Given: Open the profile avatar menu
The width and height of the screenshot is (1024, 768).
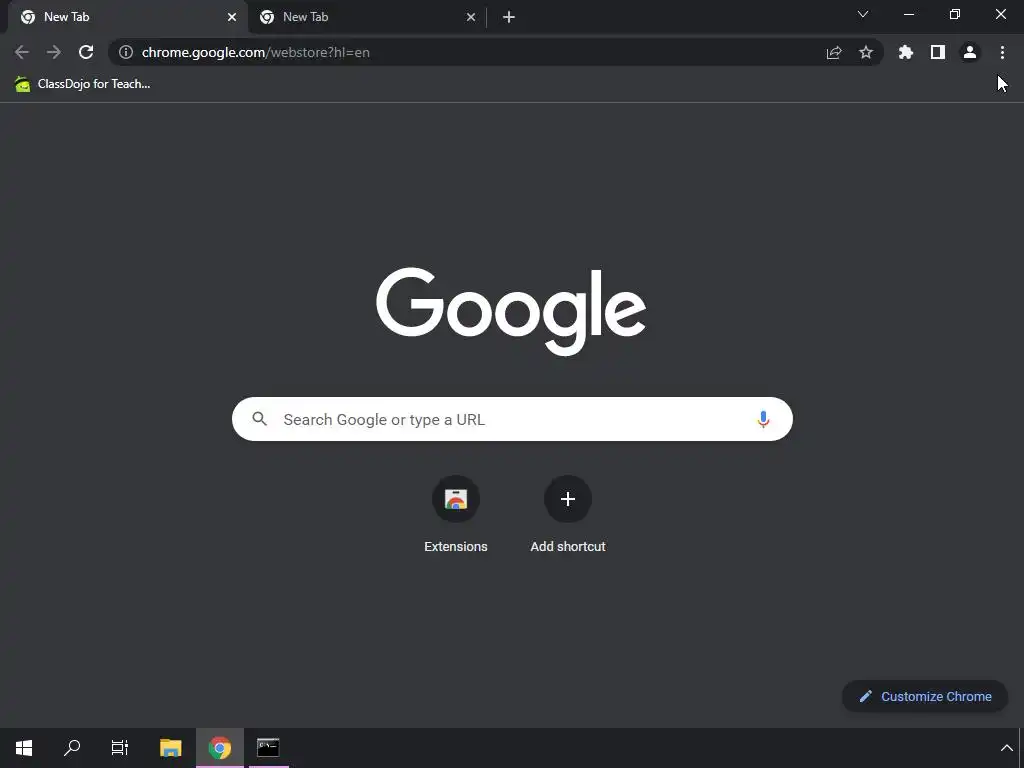Looking at the screenshot, I should click(x=970, y=52).
